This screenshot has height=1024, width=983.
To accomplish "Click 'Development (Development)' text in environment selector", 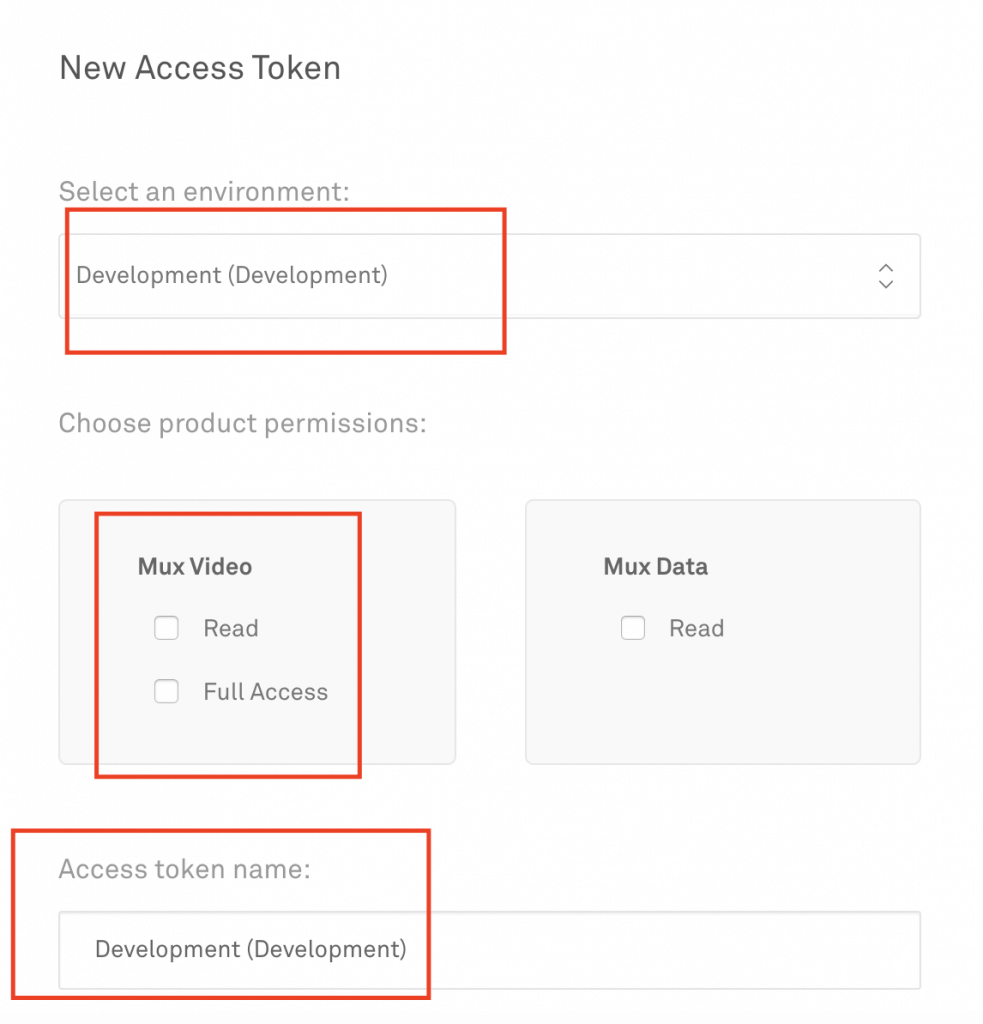I will pos(232,276).
